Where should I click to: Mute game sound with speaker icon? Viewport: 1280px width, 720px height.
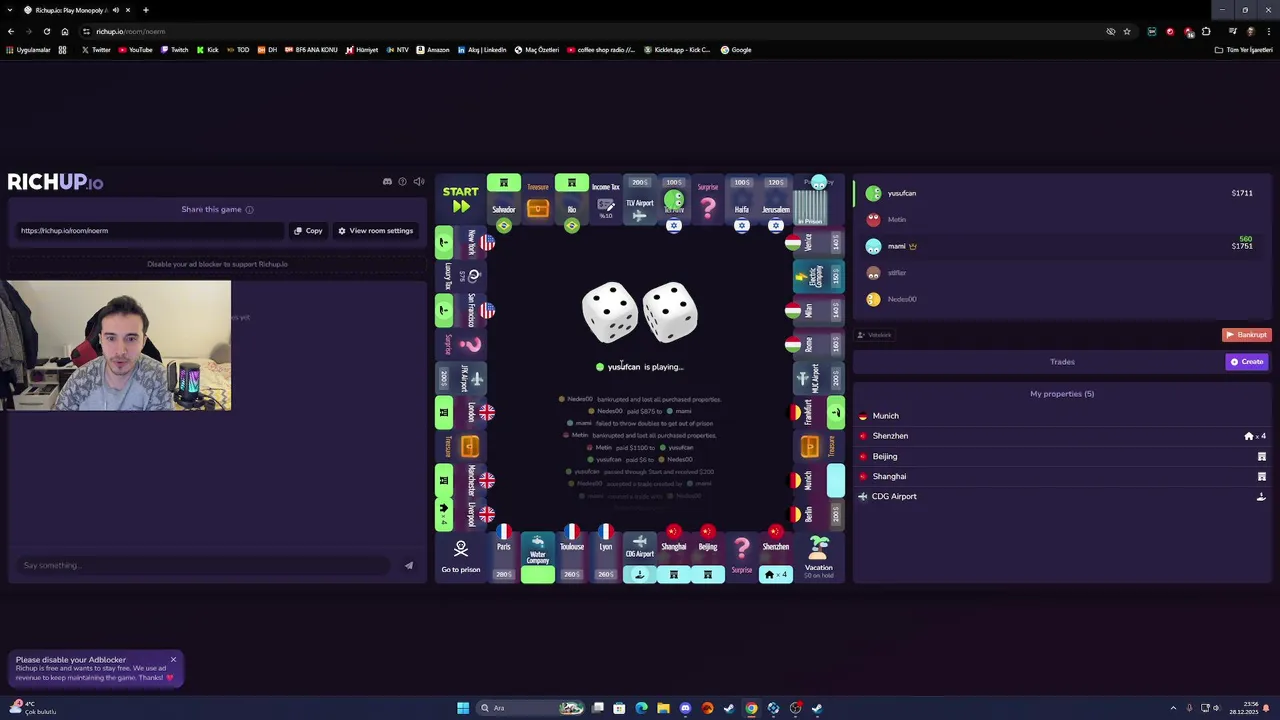pyautogui.click(x=419, y=182)
